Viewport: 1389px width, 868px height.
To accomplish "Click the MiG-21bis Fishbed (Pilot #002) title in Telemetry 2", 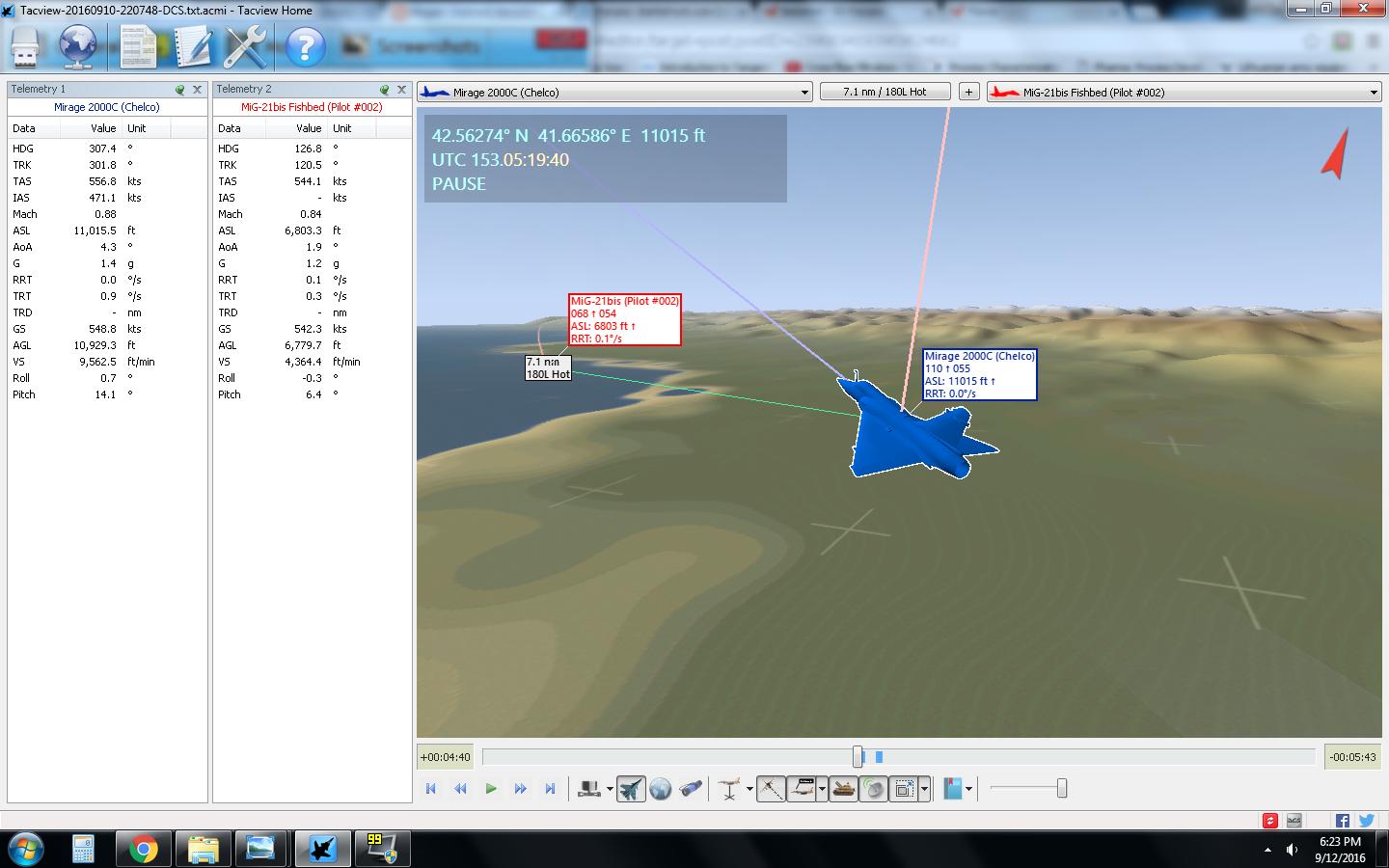I will (x=312, y=107).
